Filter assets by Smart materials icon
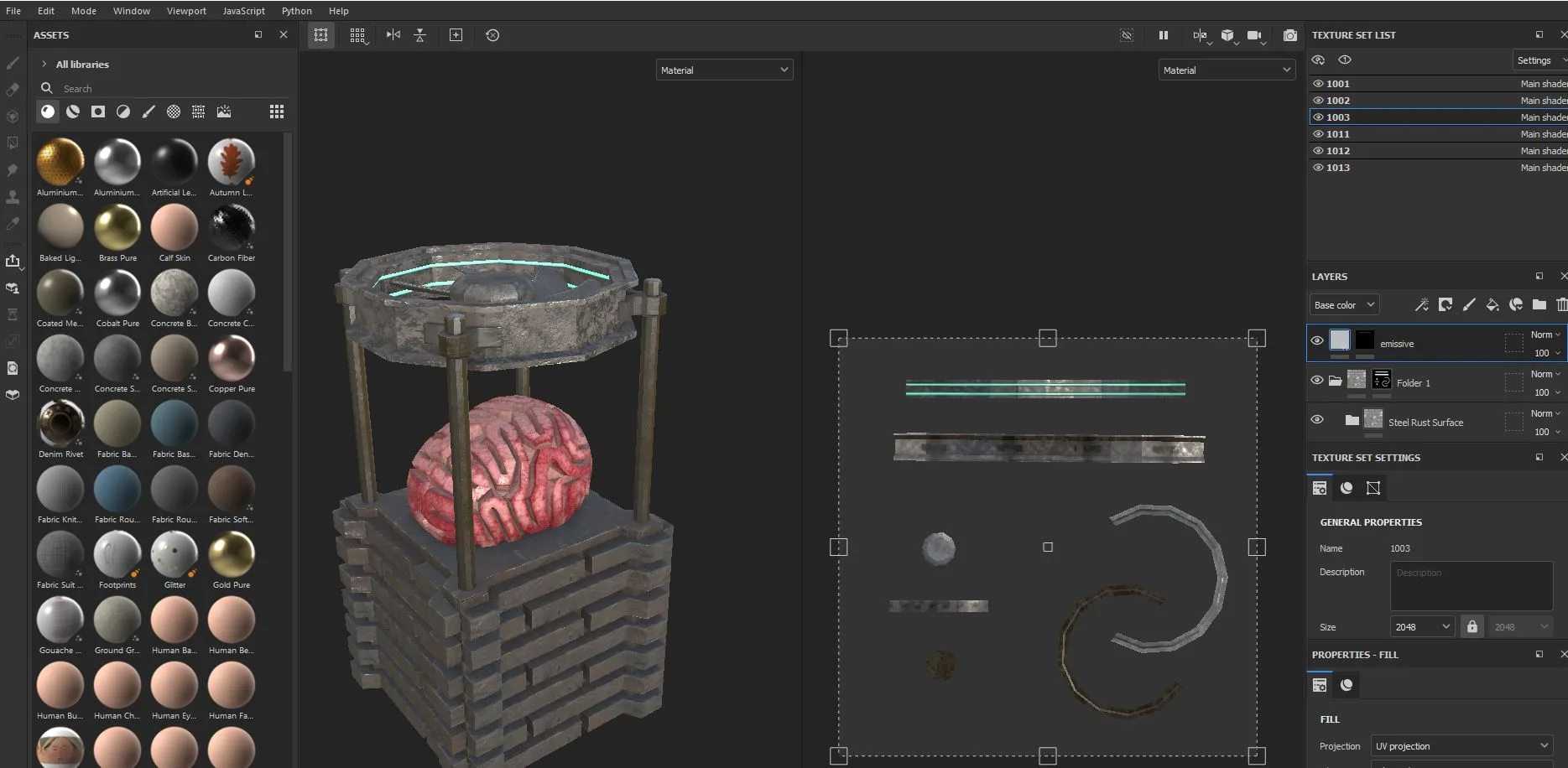Image resolution: width=1568 pixels, height=768 pixels. (x=73, y=112)
